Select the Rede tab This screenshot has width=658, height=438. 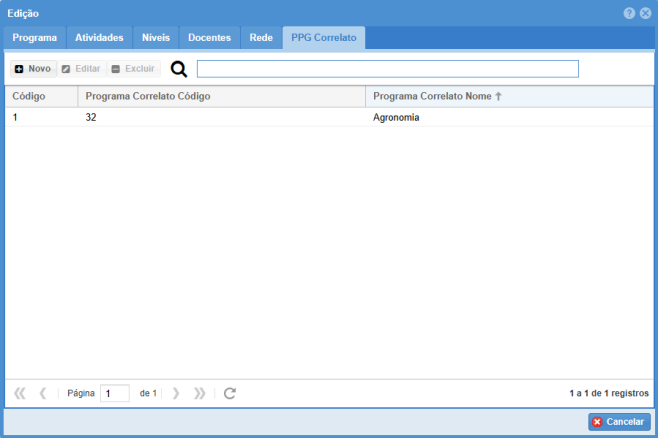click(260, 38)
